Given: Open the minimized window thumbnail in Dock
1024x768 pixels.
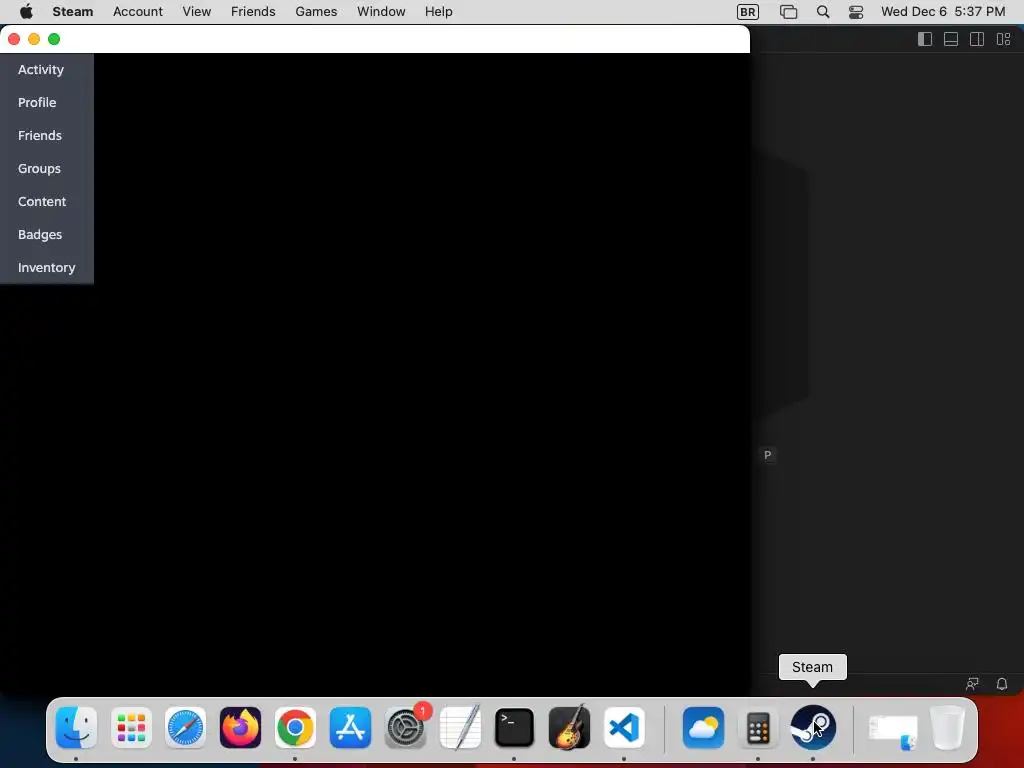Looking at the screenshot, I should (893, 729).
